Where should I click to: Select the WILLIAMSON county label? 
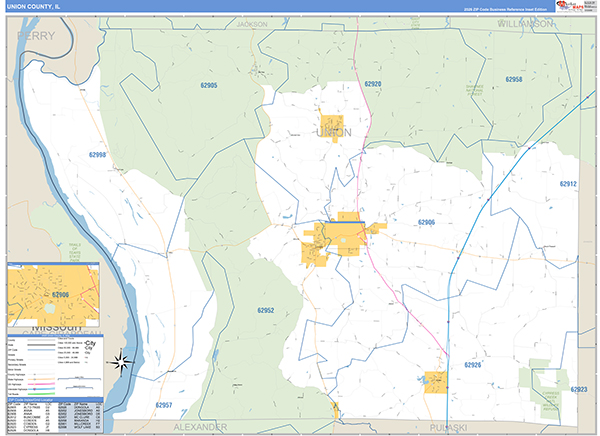pyautogui.click(x=530, y=21)
